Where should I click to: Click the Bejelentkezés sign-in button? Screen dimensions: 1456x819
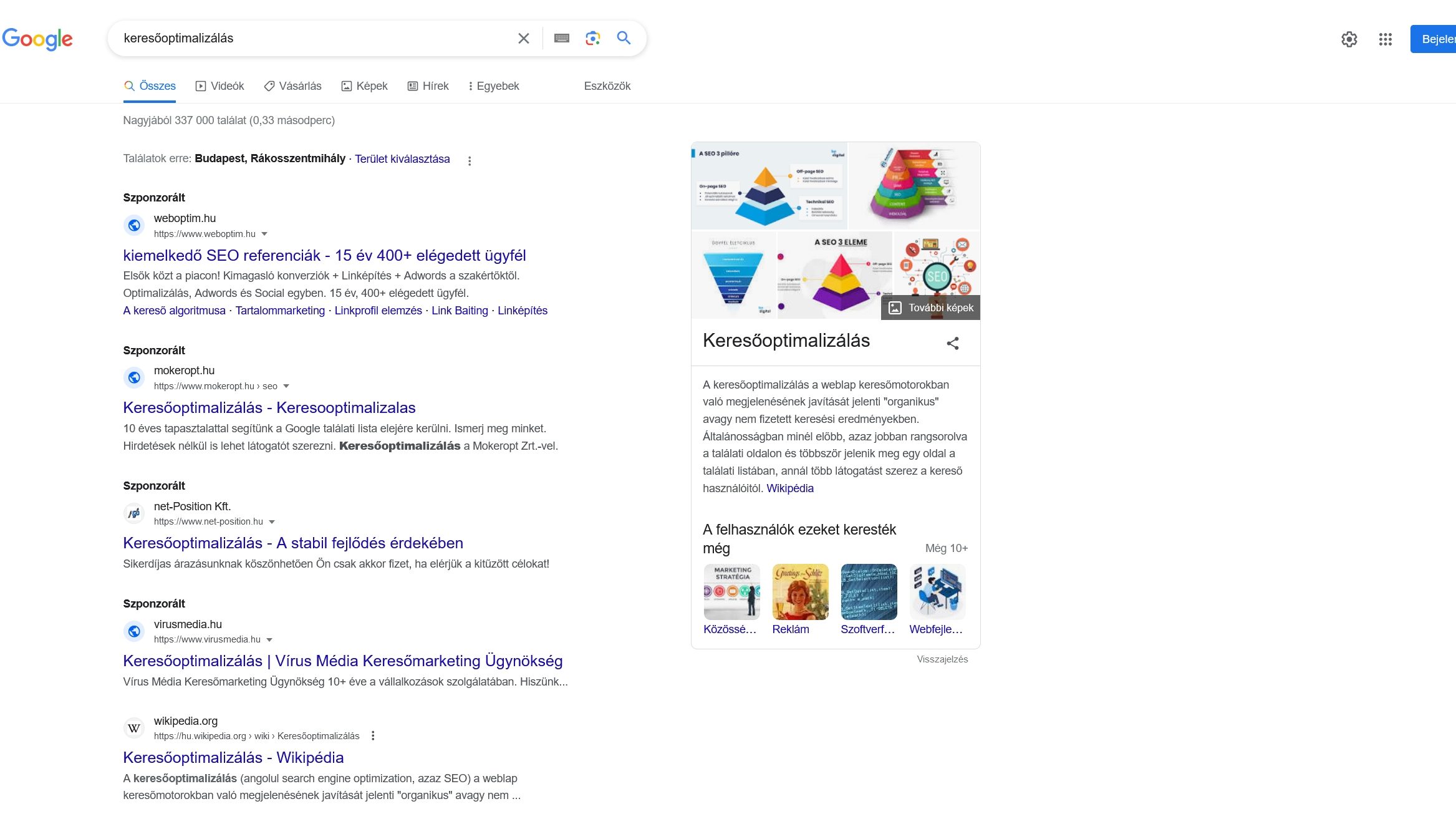pyautogui.click(x=1434, y=39)
